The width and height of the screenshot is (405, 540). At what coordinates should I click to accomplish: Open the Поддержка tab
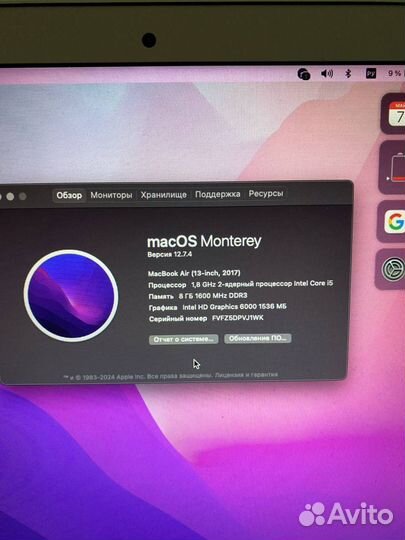218,194
